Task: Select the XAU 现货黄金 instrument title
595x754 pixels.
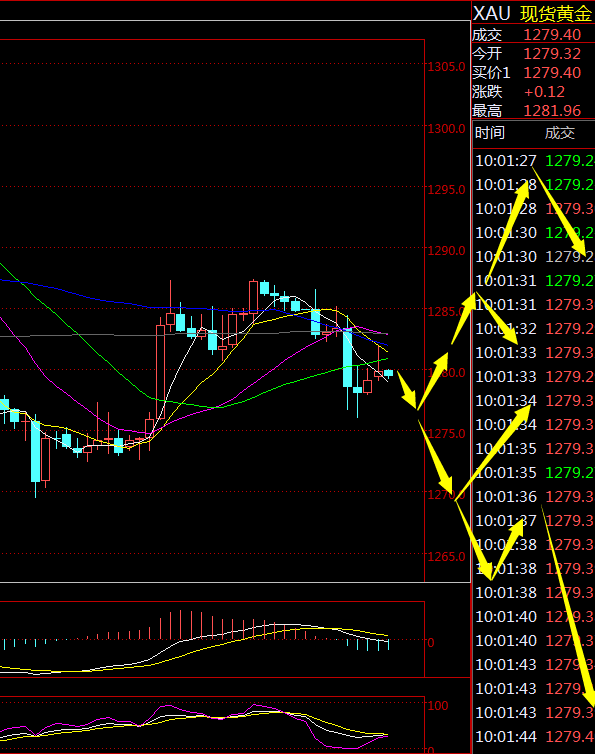Action: pos(532,13)
